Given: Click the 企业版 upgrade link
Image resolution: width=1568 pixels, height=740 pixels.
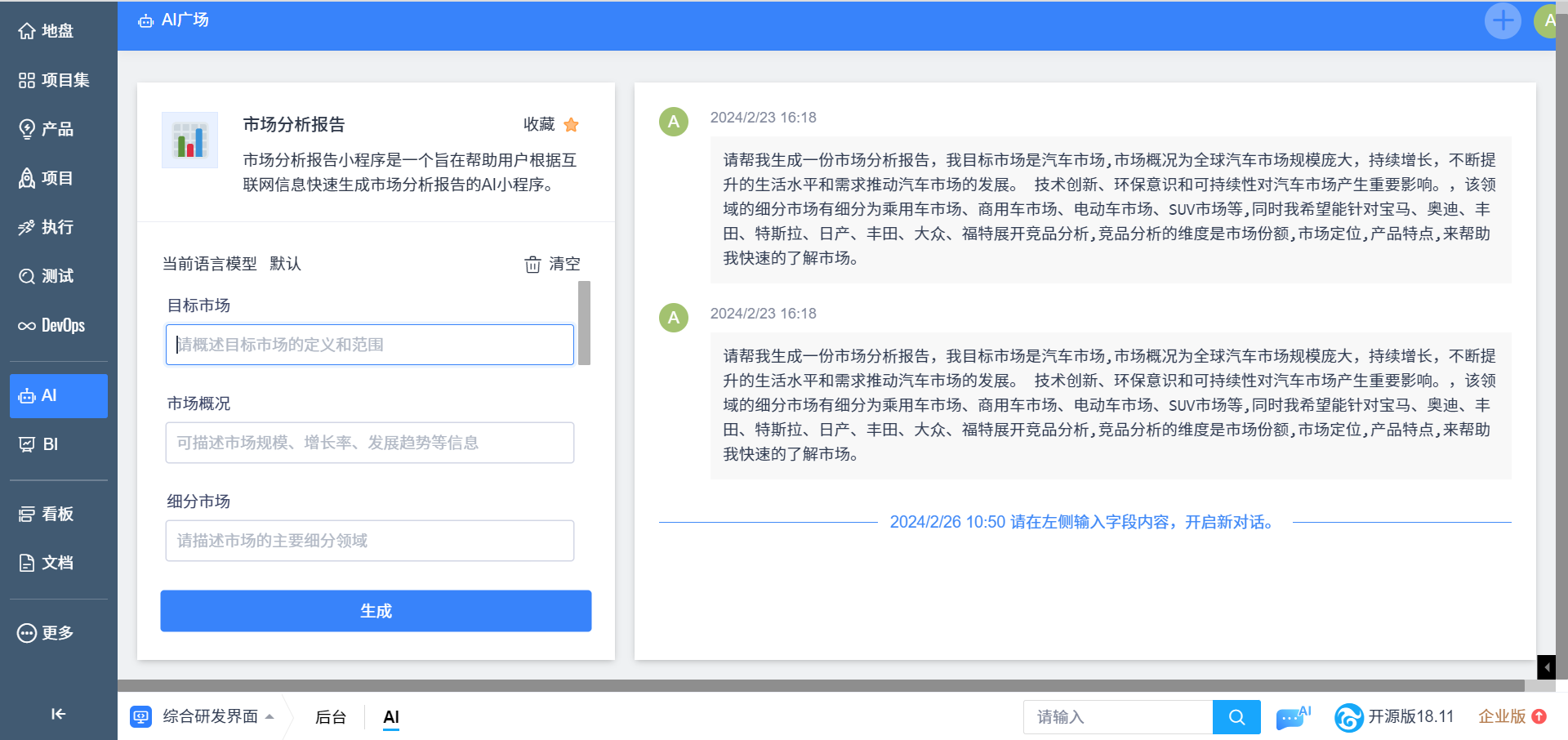Looking at the screenshot, I should (1502, 716).
